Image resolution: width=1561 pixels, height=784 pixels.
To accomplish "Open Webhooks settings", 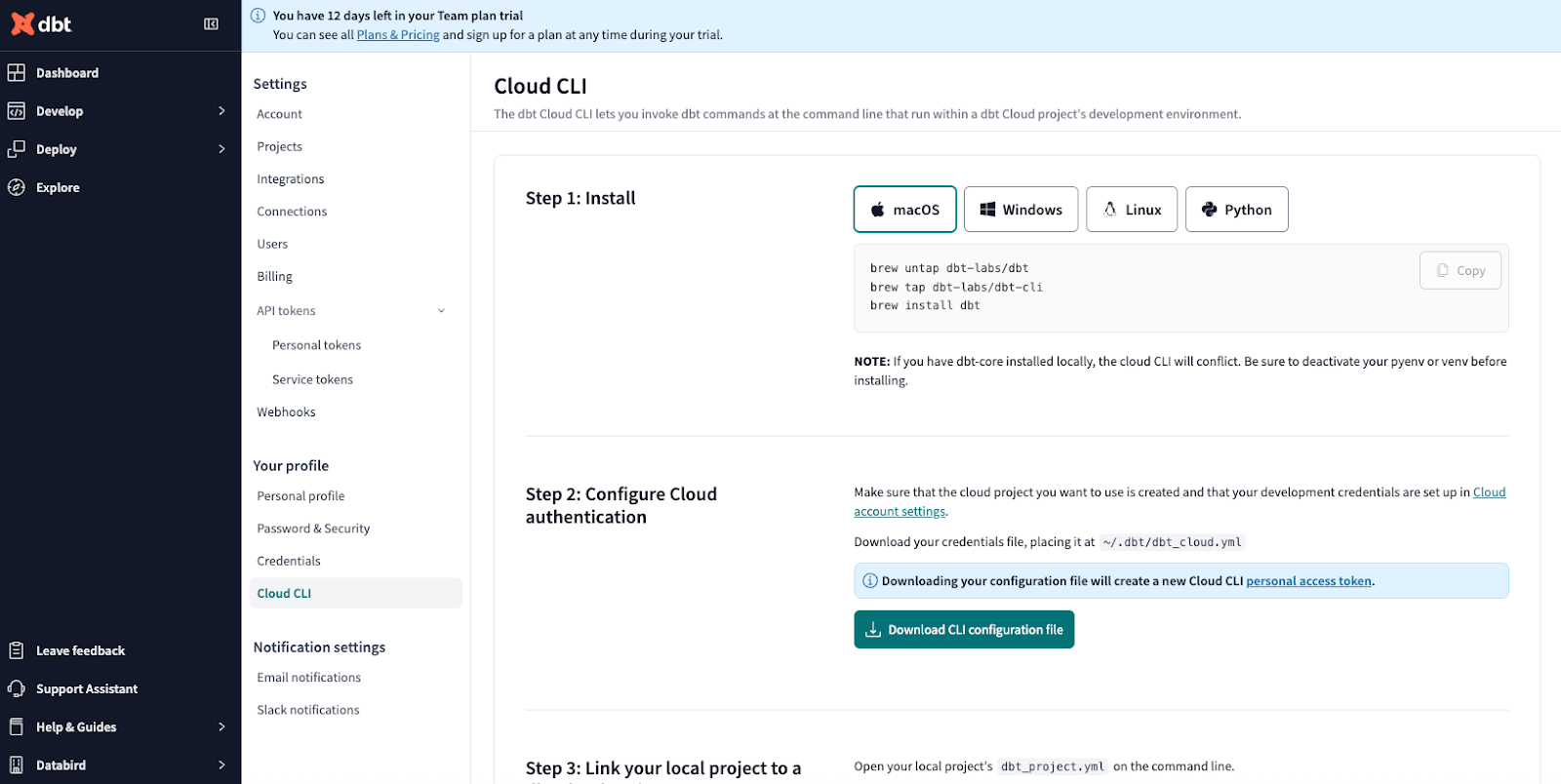I will click(x=286, y=412).
